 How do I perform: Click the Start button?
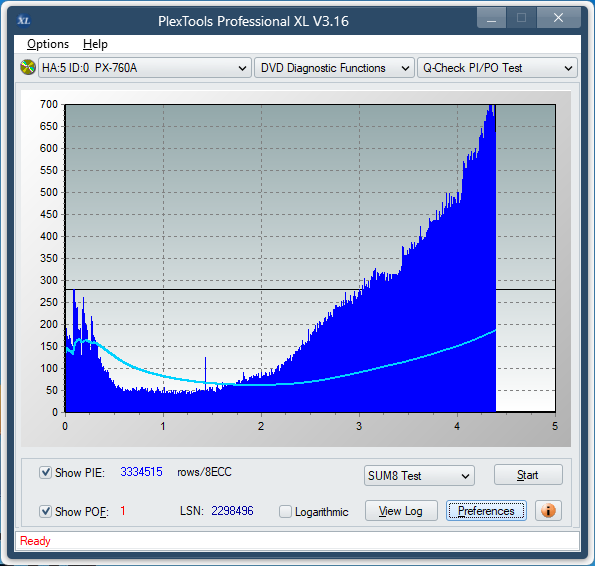528,475
